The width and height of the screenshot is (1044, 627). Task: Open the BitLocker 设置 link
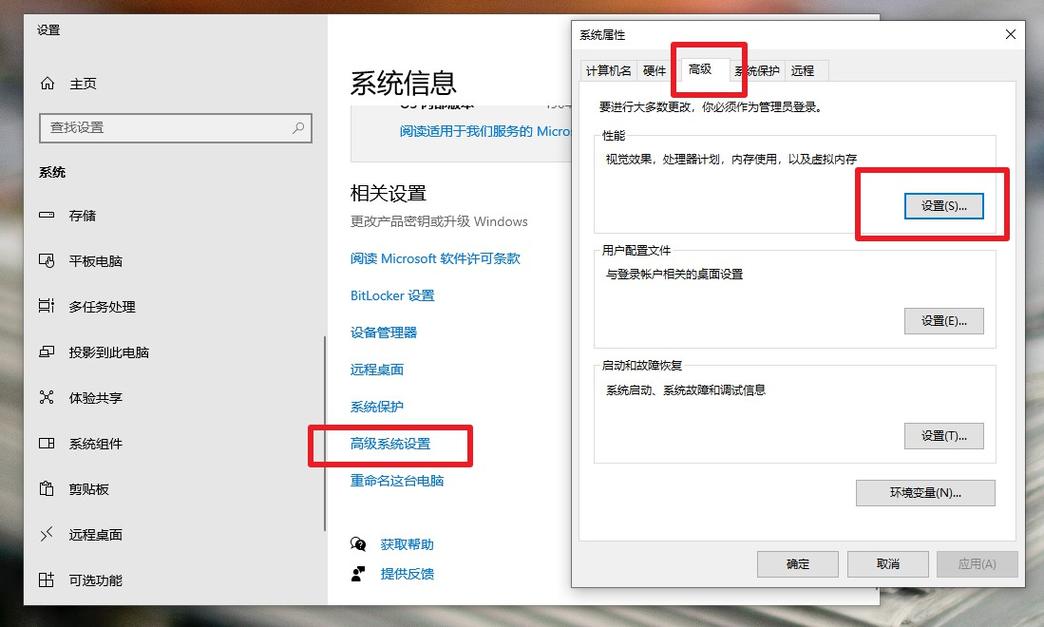[392, 296]
